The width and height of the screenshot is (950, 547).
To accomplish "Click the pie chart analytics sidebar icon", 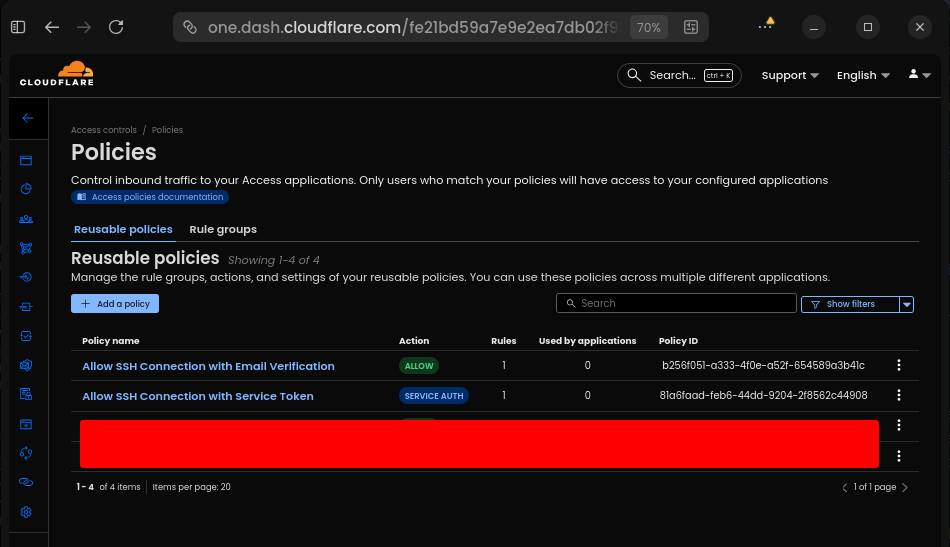I will 27,189.
